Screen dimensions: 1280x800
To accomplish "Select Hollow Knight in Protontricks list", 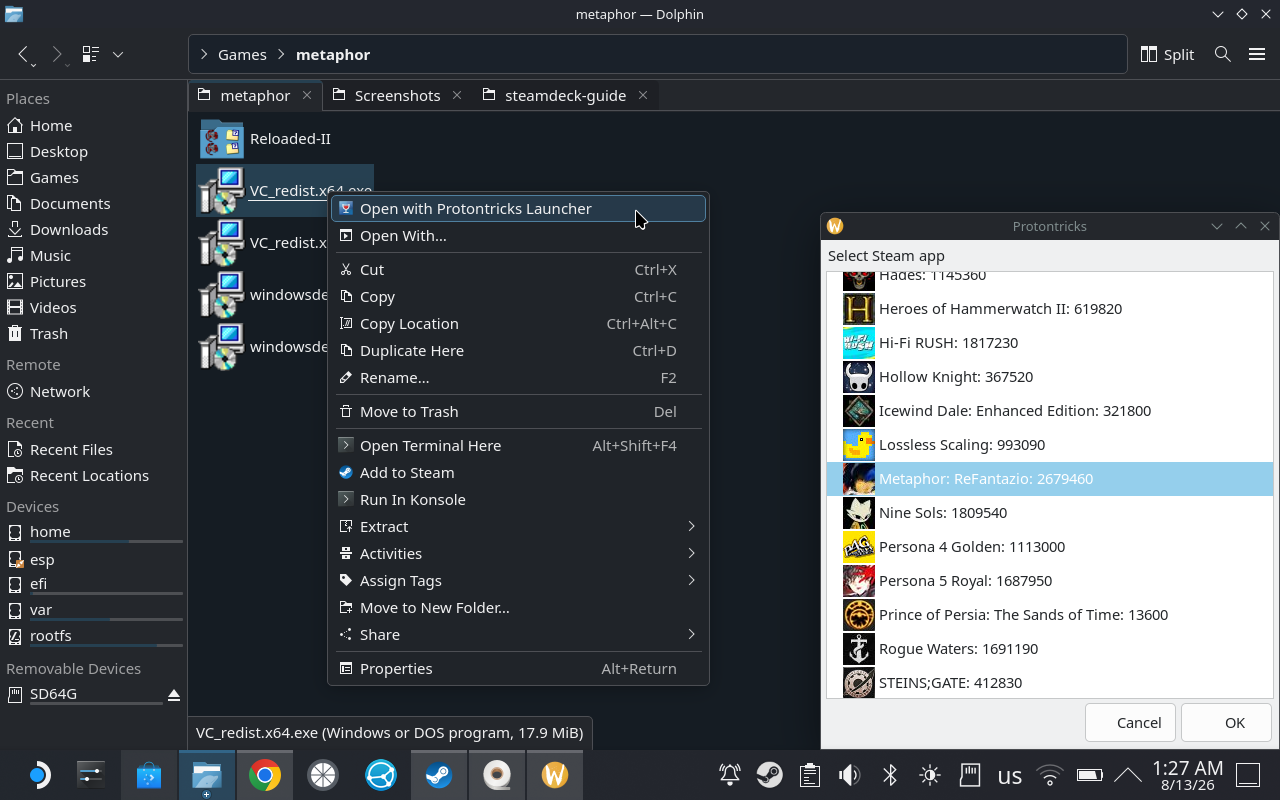I will tap(1050, 377).
